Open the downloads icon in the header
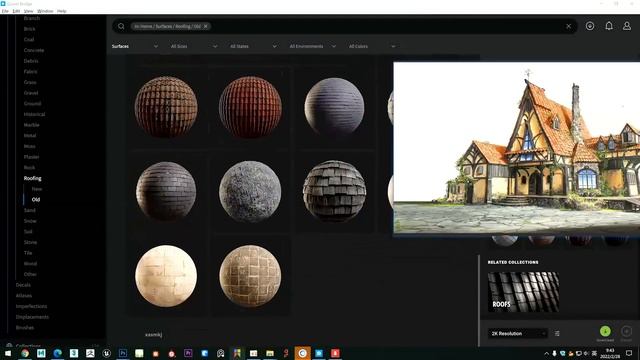Screen dimensions: 640x360 click(x=590, y=26)
